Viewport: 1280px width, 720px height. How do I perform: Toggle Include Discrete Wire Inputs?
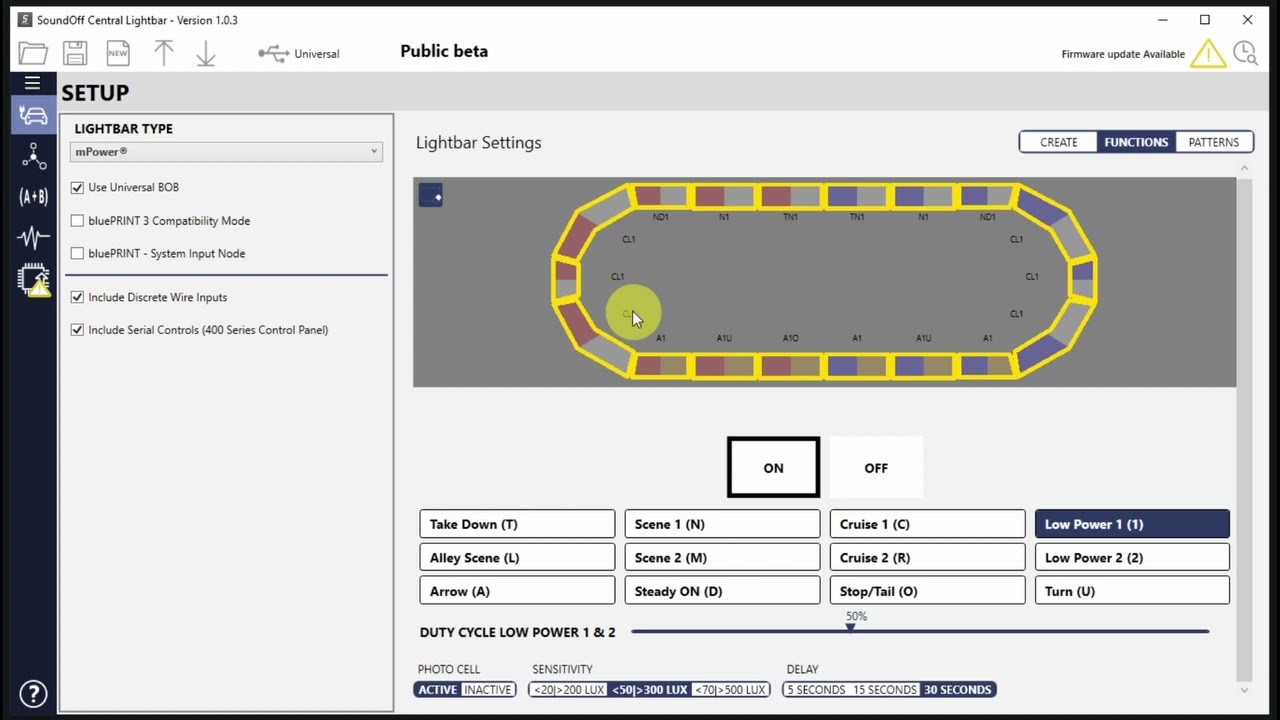[77, 297]
